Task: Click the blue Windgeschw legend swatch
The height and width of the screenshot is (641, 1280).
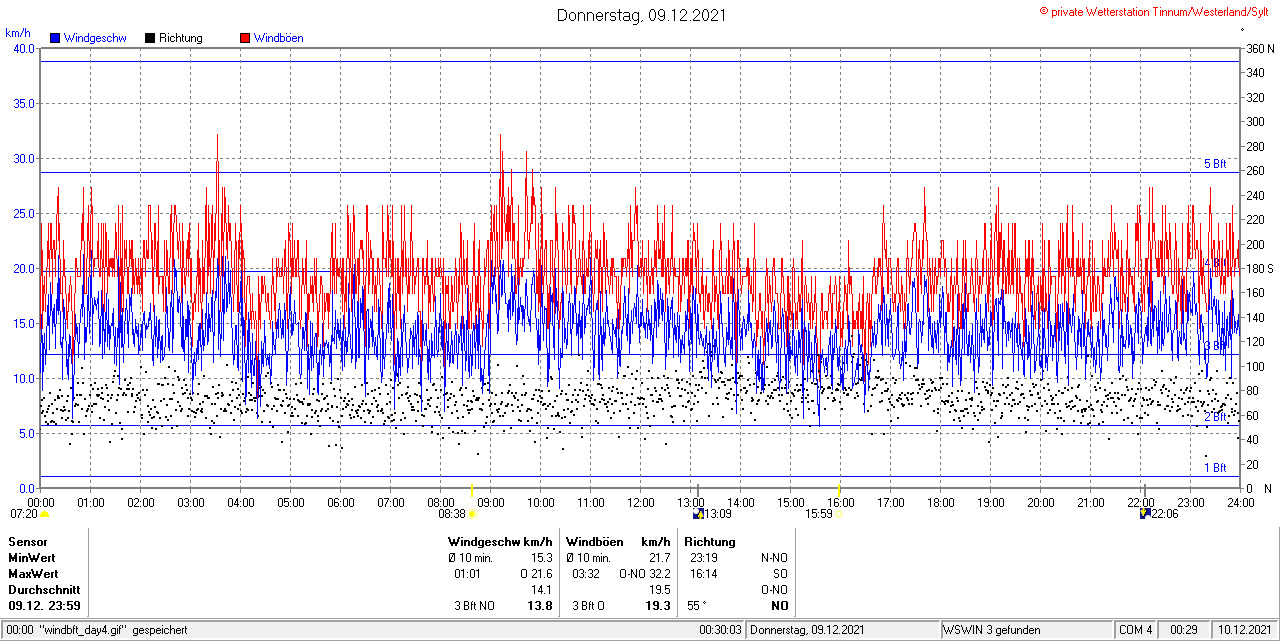Action: click(x=55, y=38)
